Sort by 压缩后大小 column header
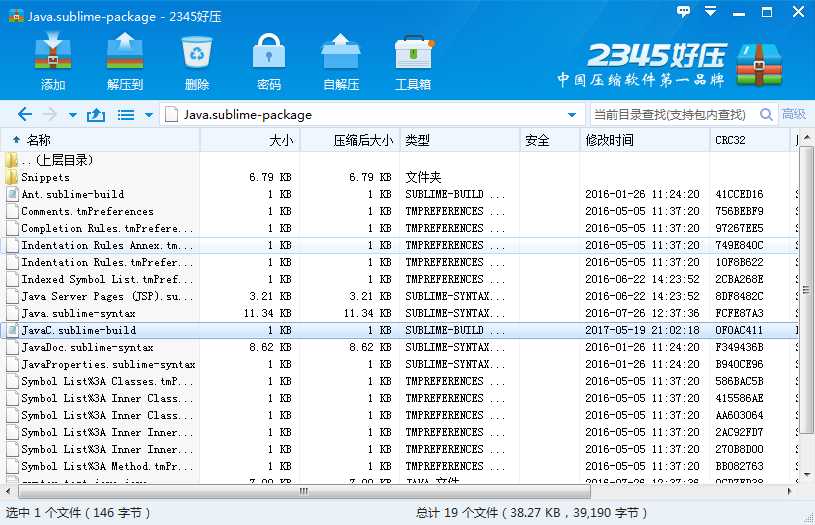This screenshot has height=525, width=815. click(350, 140)
